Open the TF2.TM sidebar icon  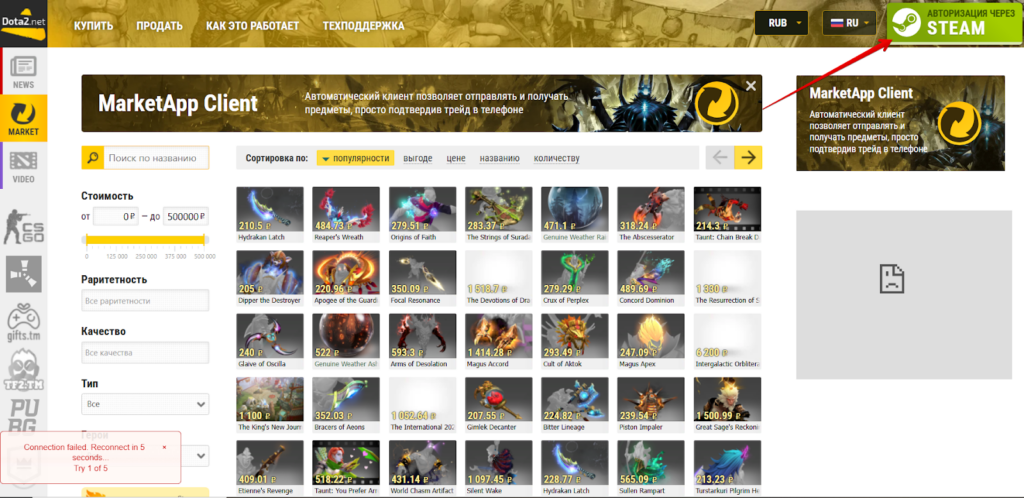click(x=24, y=368)
